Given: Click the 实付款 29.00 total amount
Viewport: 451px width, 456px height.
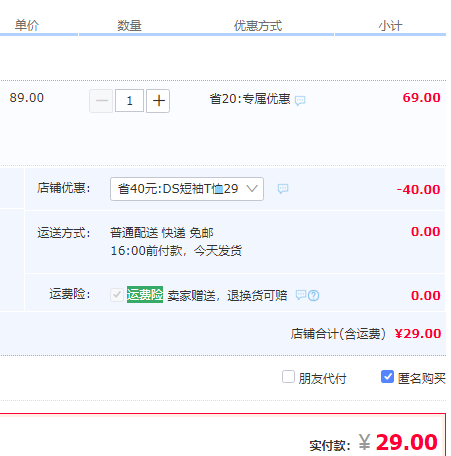Looking at the screenshot, I should point(398,442).
